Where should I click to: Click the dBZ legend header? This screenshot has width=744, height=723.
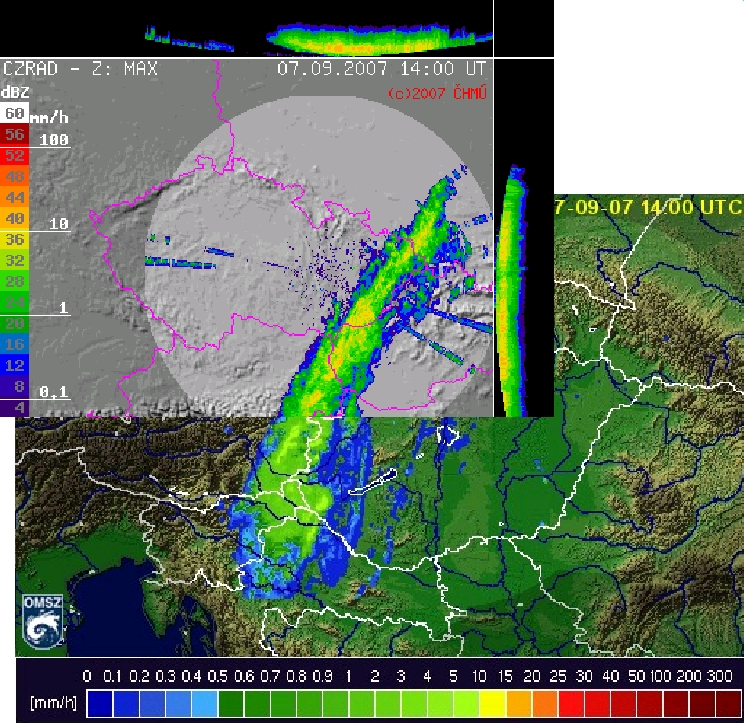point(15,92)
